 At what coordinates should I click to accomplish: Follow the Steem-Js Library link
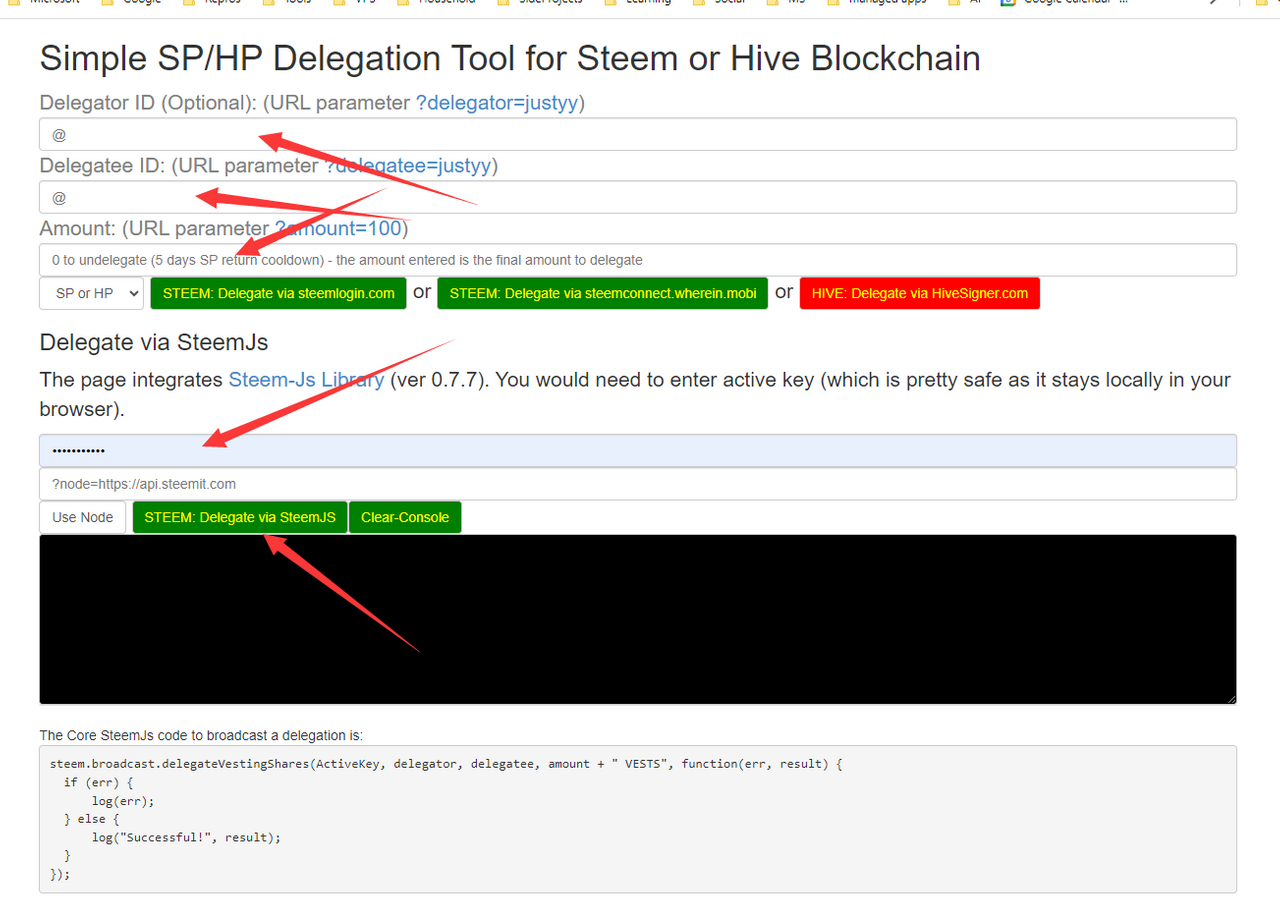306,380
